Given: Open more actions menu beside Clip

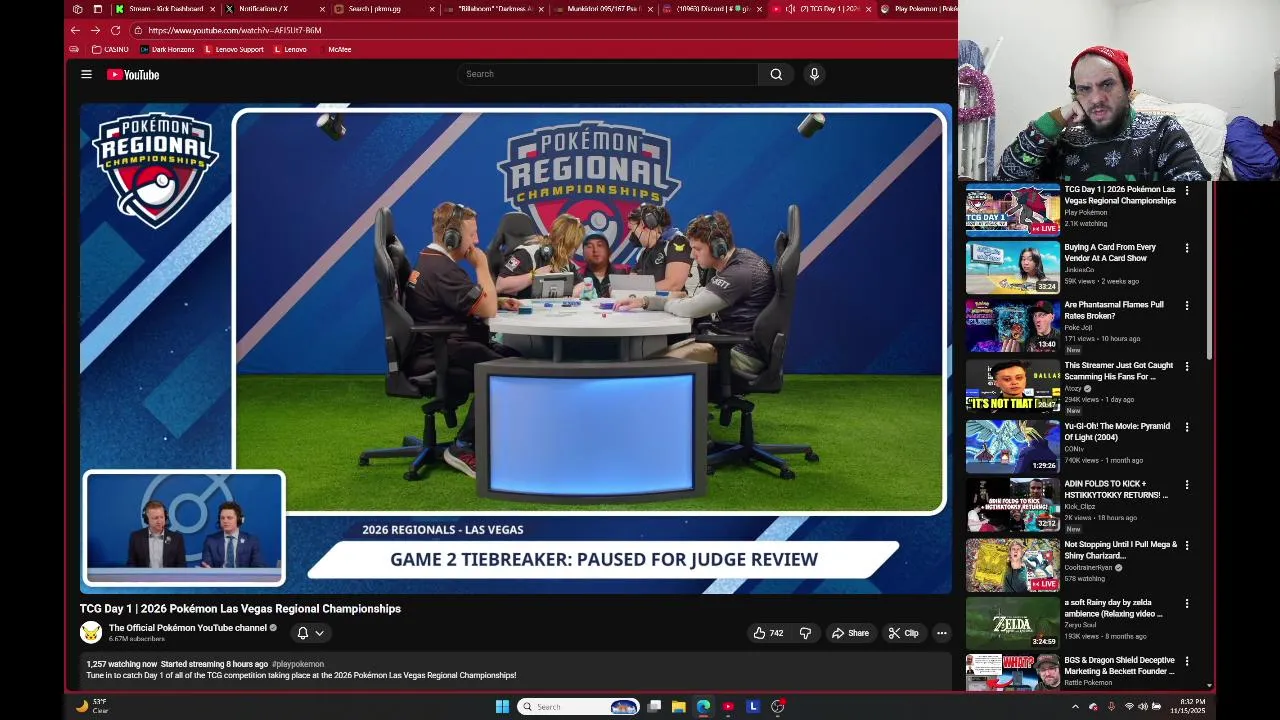Looking at the screenshot, I should tap(941, 633).
